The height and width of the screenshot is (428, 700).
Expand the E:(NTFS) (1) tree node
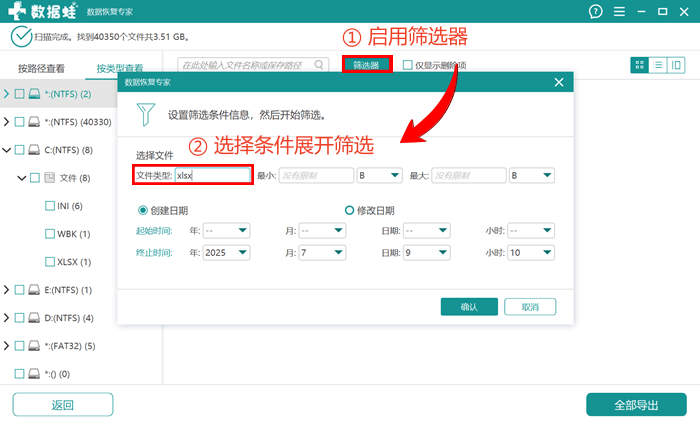click(x=6, y=290)
